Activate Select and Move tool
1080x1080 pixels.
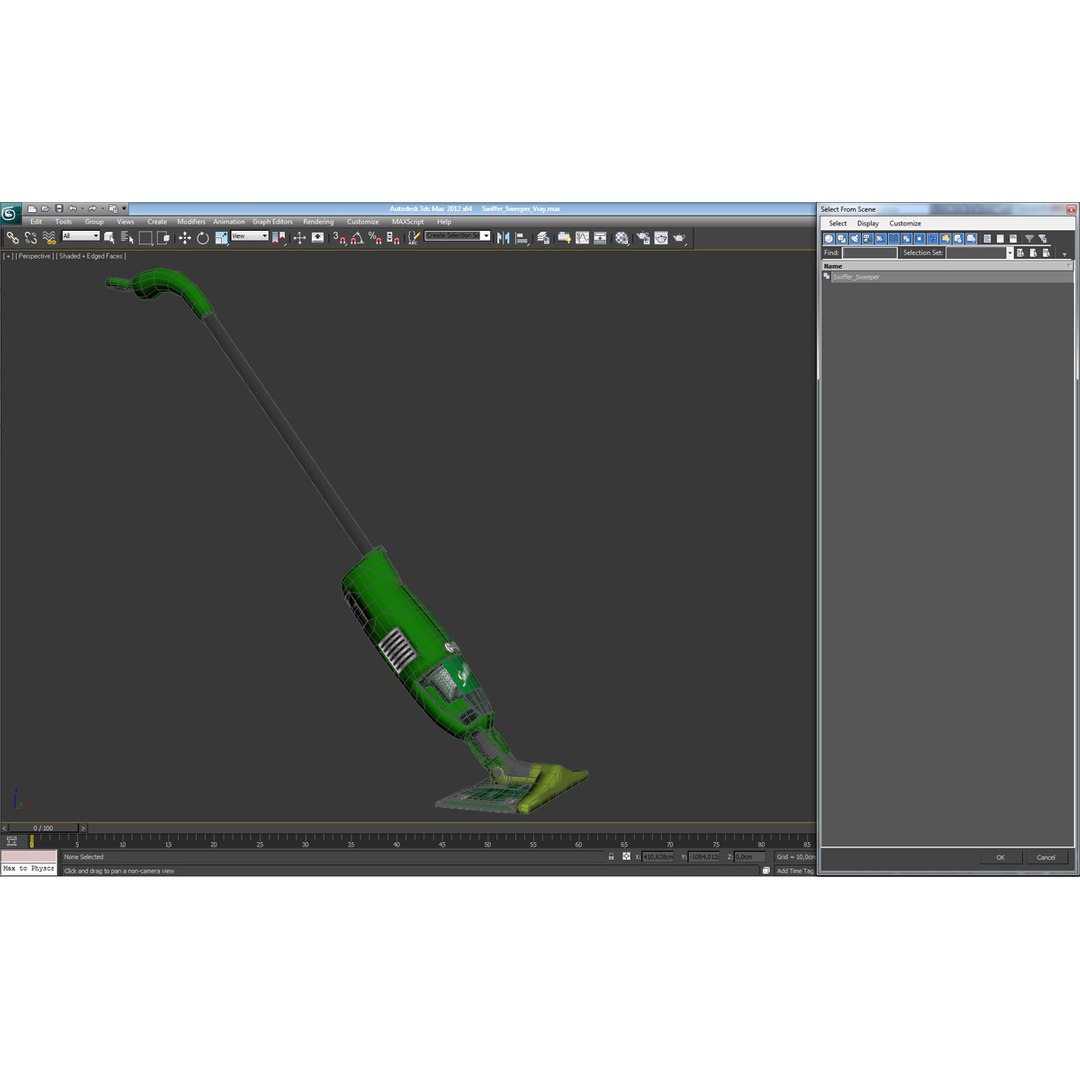click(x=185, y=238)
